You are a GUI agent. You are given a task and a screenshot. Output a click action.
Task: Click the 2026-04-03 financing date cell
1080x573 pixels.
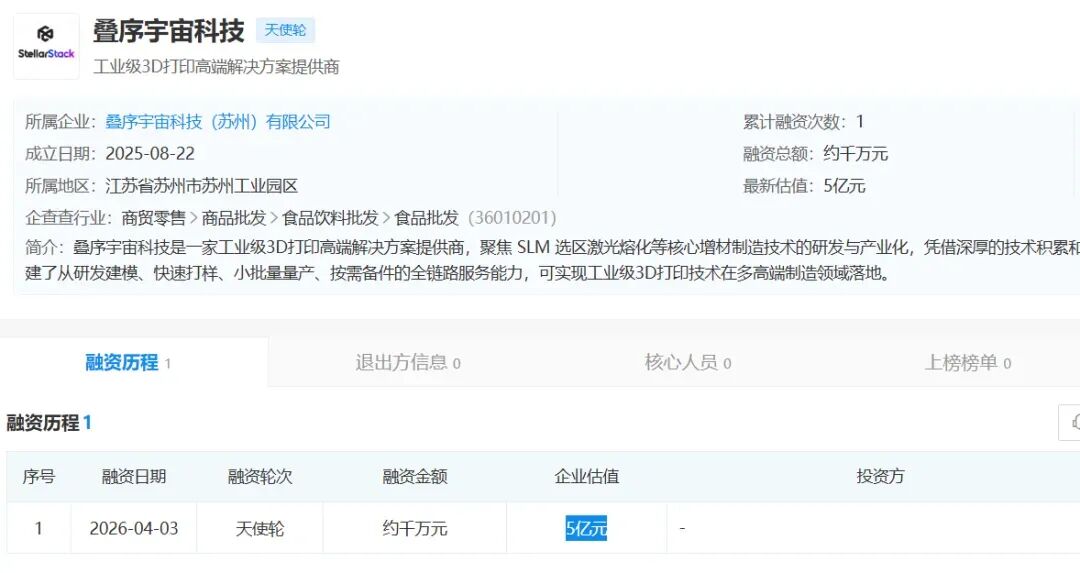point(134,528)
